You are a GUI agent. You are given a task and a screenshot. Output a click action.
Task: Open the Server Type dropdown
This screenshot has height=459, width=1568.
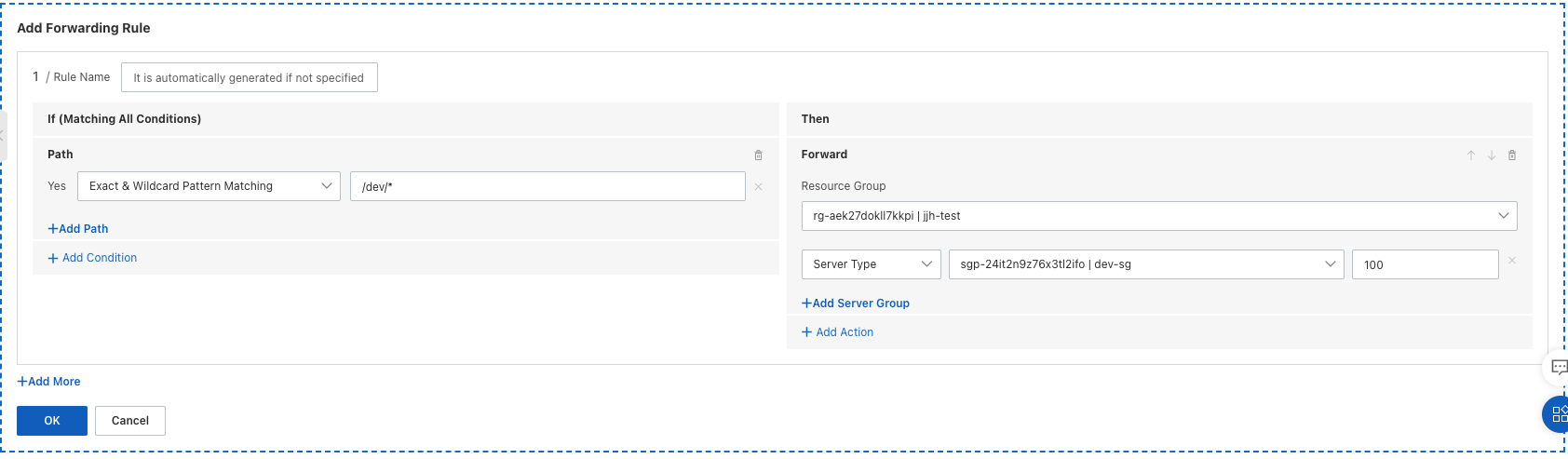(x=872, y=264)
